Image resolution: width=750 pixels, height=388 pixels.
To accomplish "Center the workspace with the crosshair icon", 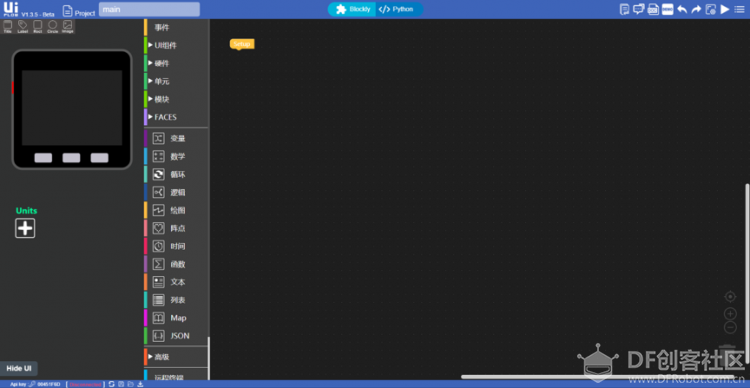I will [730, 297].
